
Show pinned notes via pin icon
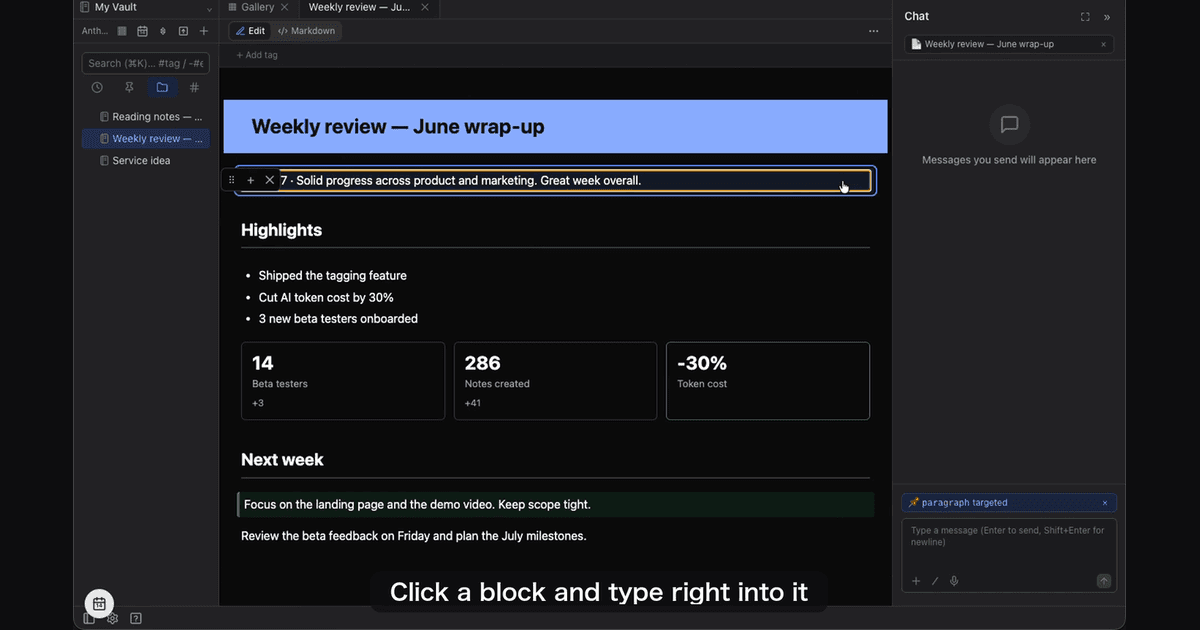(129, 88)
